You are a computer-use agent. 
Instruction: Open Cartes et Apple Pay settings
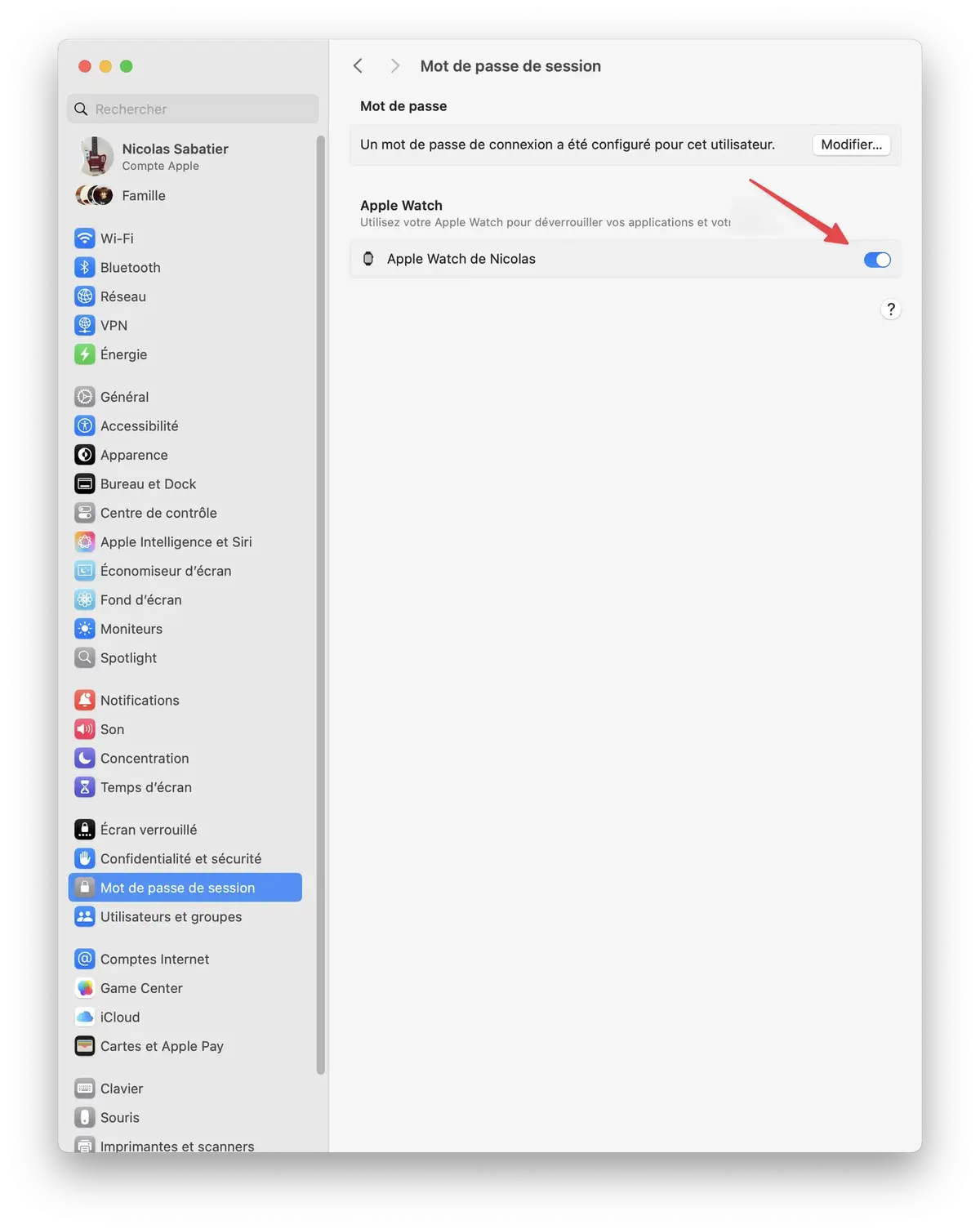click(x=161, y=1045)
